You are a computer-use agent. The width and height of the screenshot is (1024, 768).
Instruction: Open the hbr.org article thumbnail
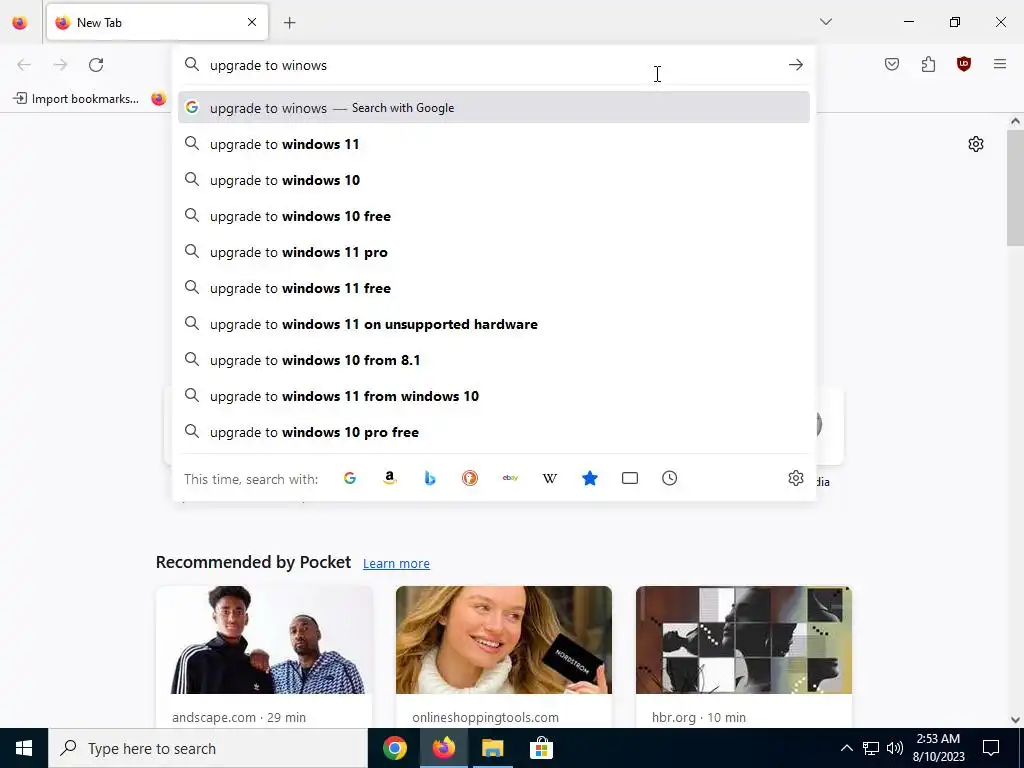tap(744, 640)
